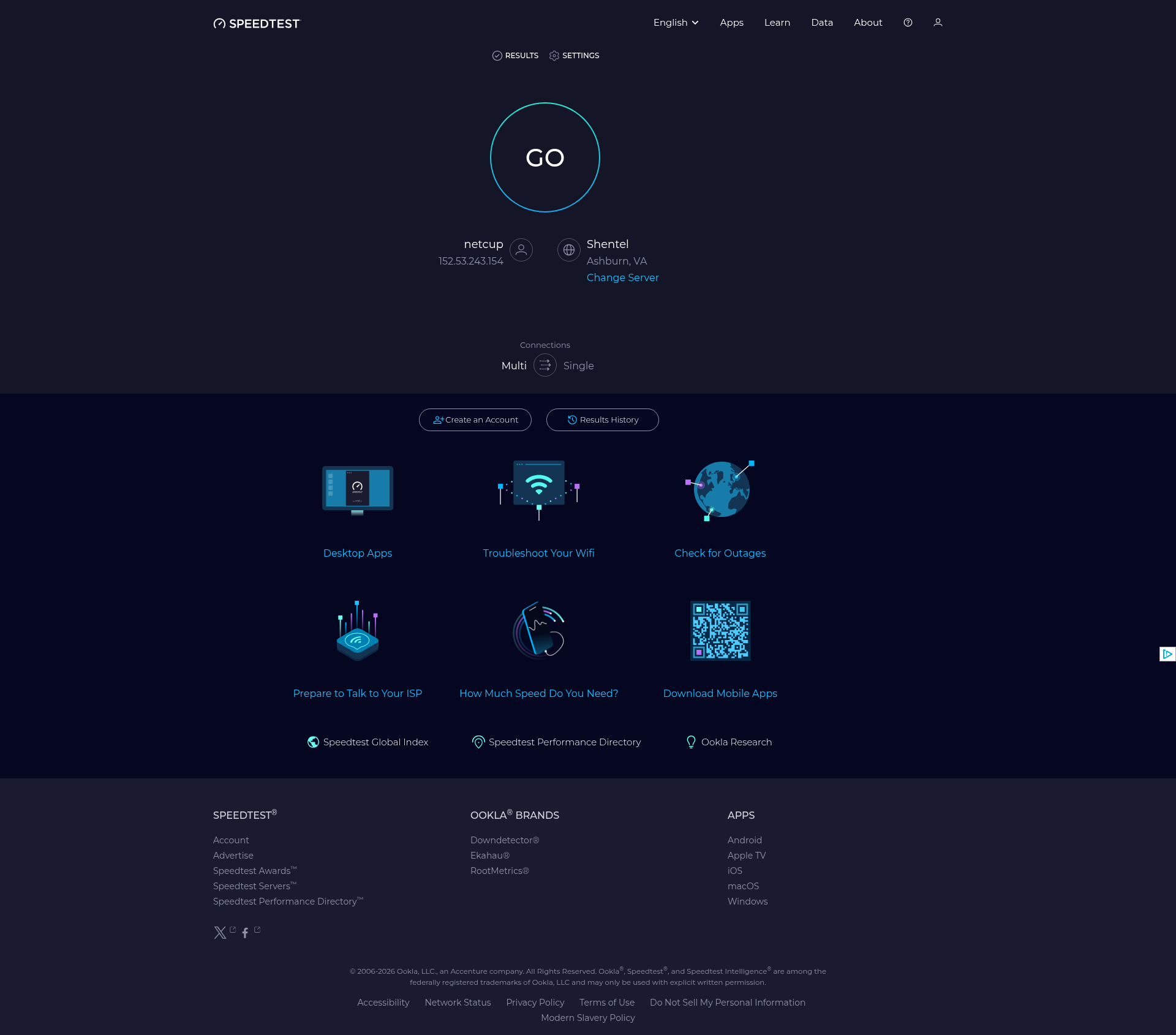
Task: Select Single connection mode
Action: [x=579, y=366]
